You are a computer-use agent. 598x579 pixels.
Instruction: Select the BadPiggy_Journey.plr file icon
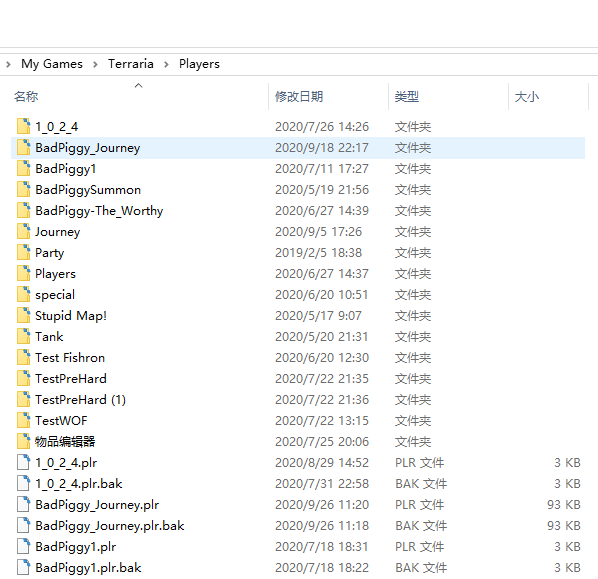(24, 504)
